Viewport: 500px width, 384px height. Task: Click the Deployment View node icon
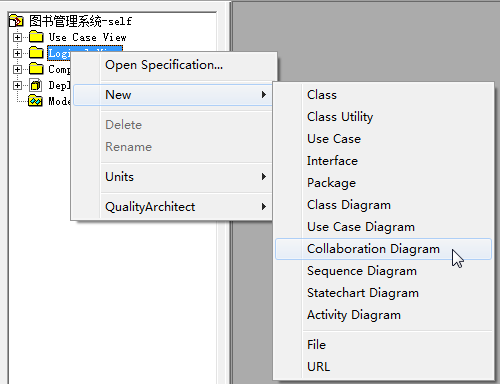[36, 85]
